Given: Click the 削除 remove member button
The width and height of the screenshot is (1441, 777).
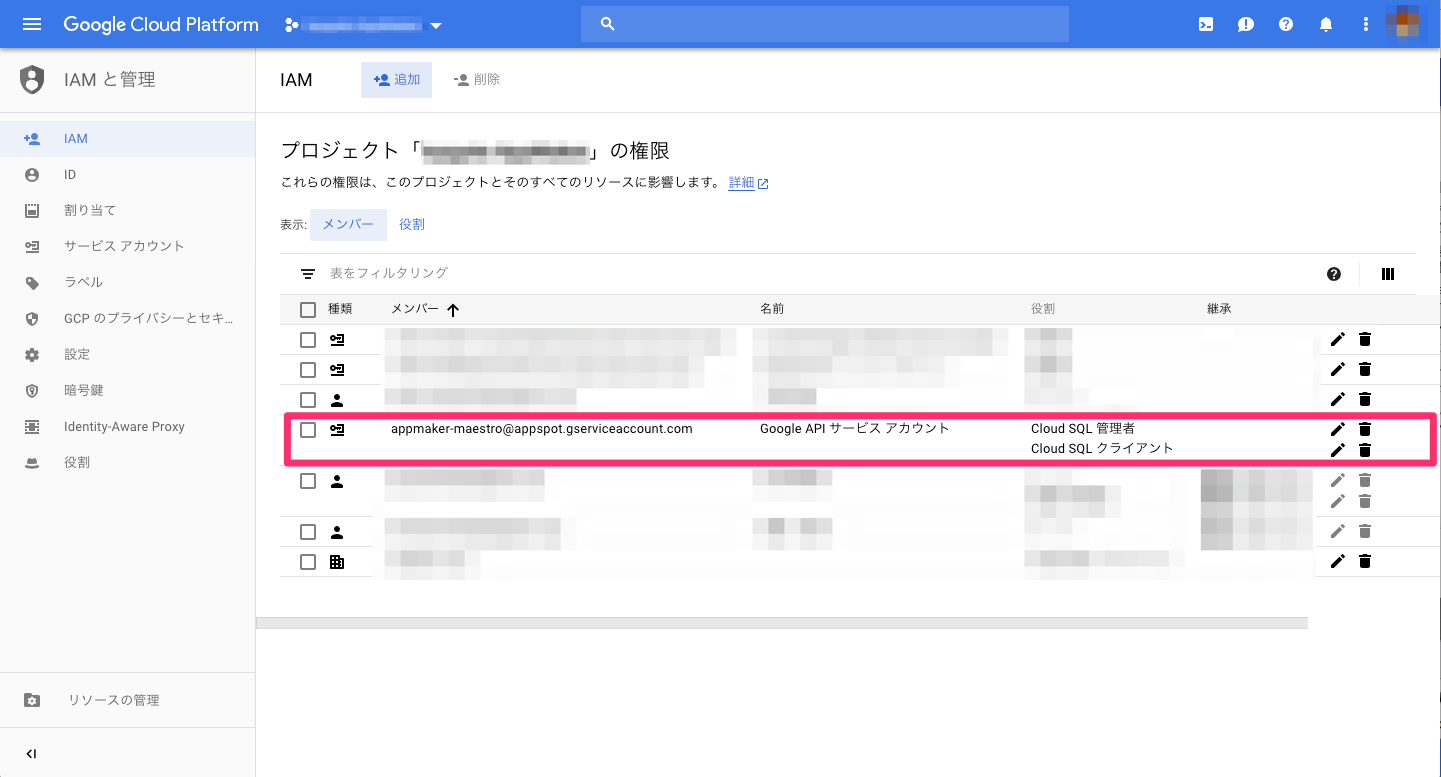Looking at the screenshot, I should click(476, 80).
